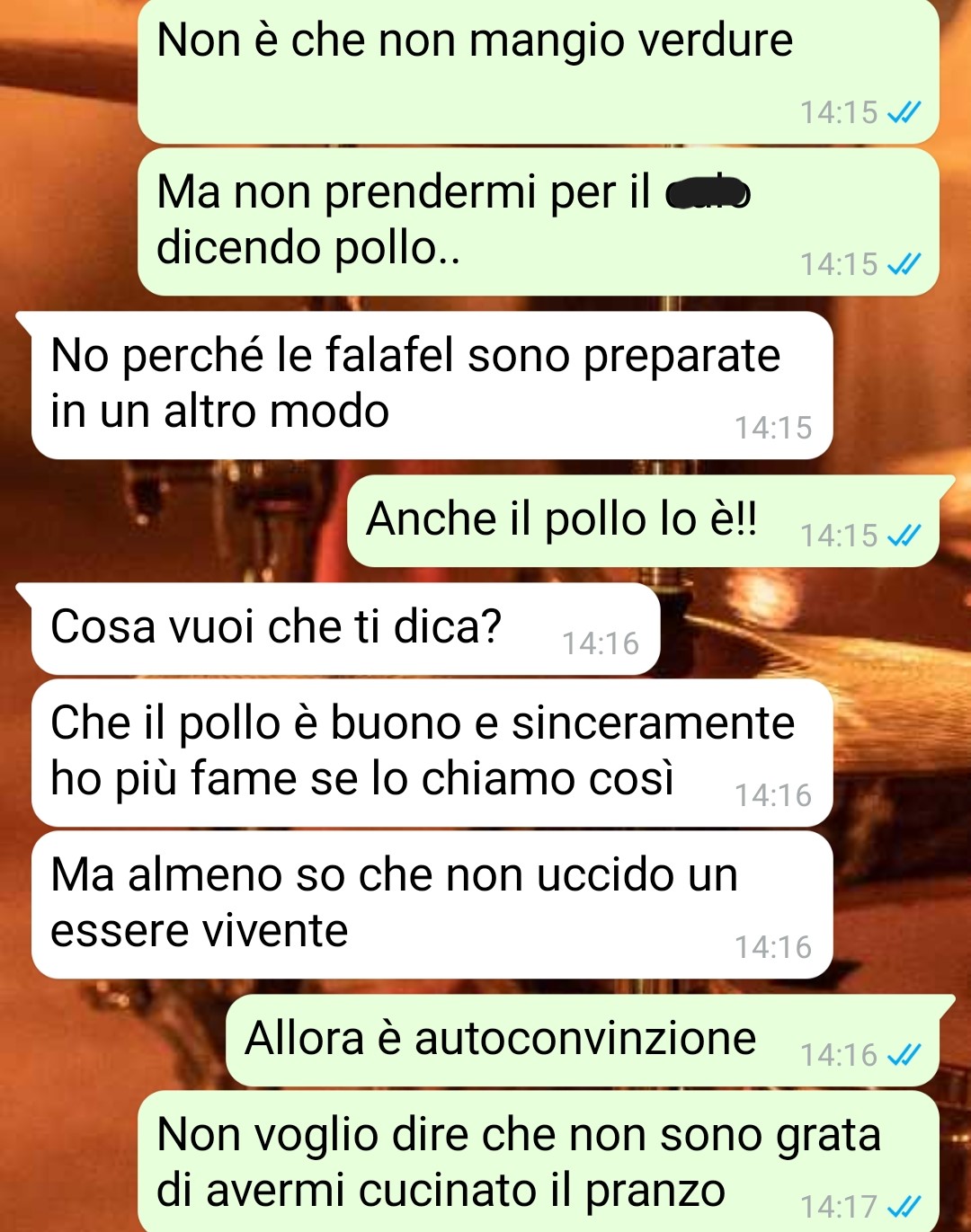
Task: Tap read ticks on 'Allora è autoconvinzione'
Action: [904, 1054]
